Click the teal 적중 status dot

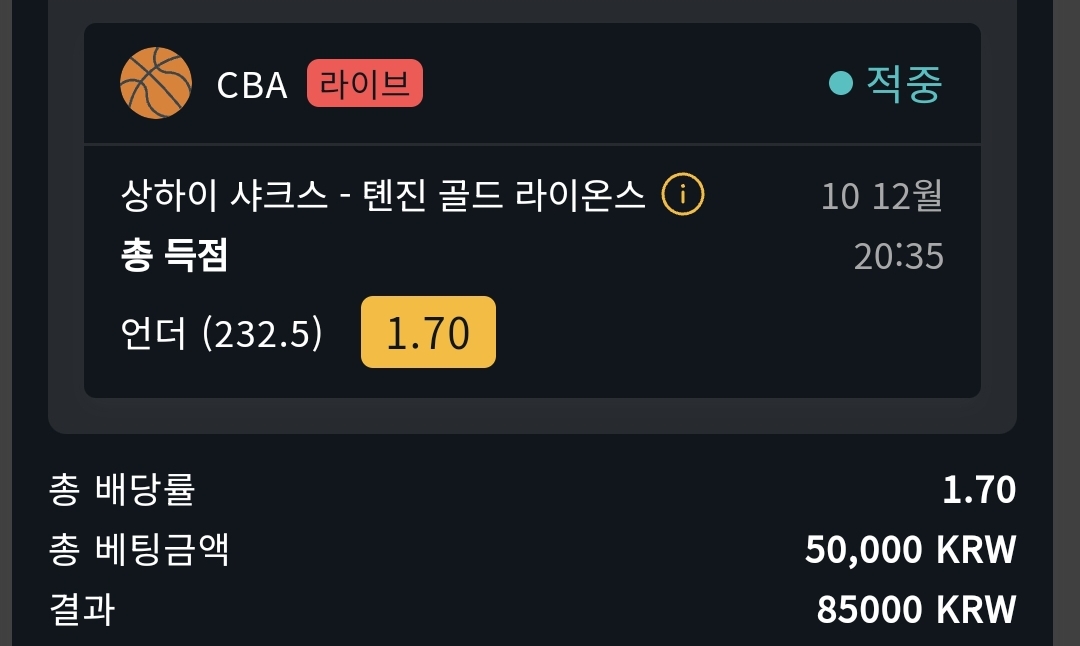tap(840, 83)
